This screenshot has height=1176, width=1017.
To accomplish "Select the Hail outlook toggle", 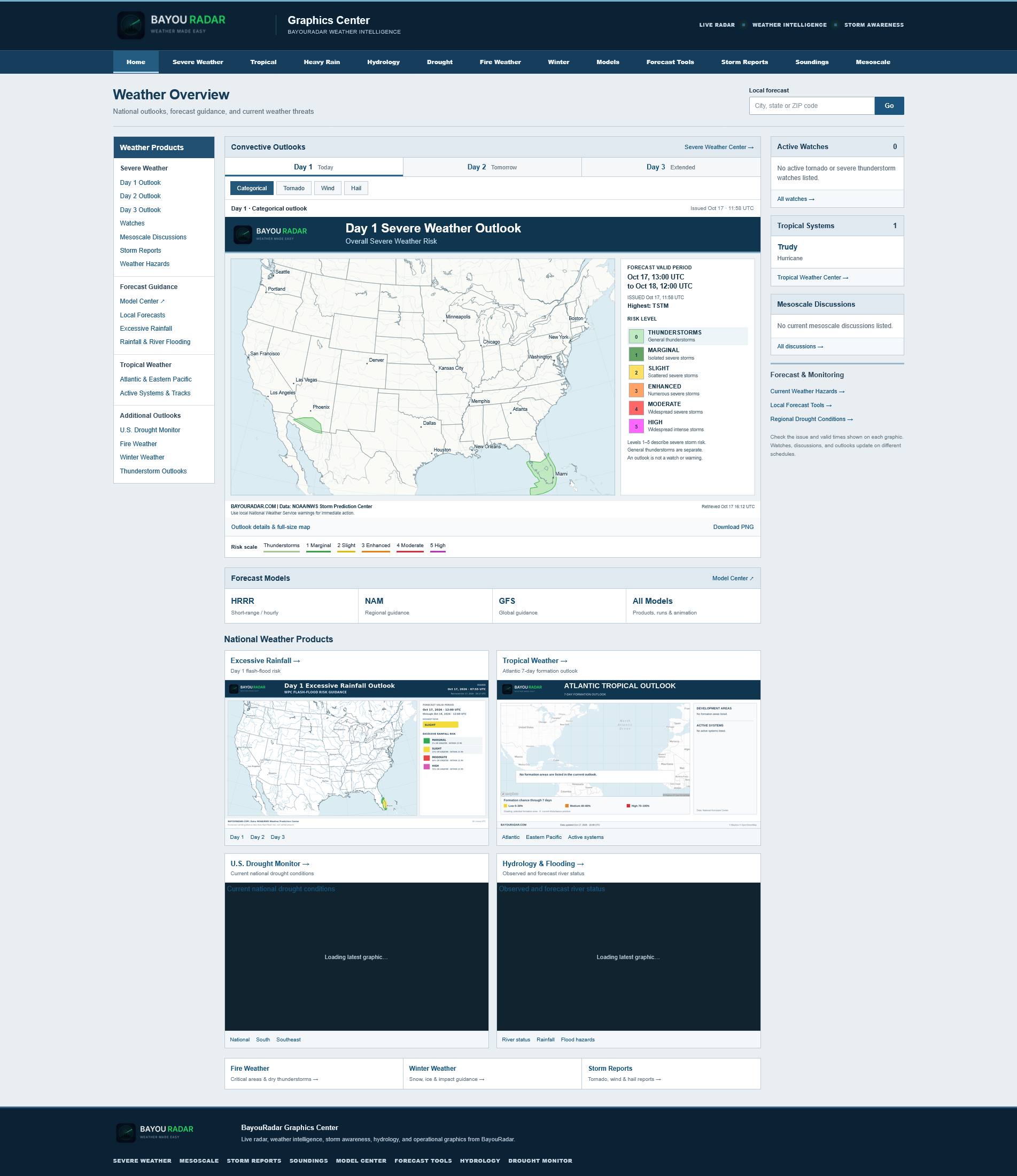I will [x=356, y=188].
